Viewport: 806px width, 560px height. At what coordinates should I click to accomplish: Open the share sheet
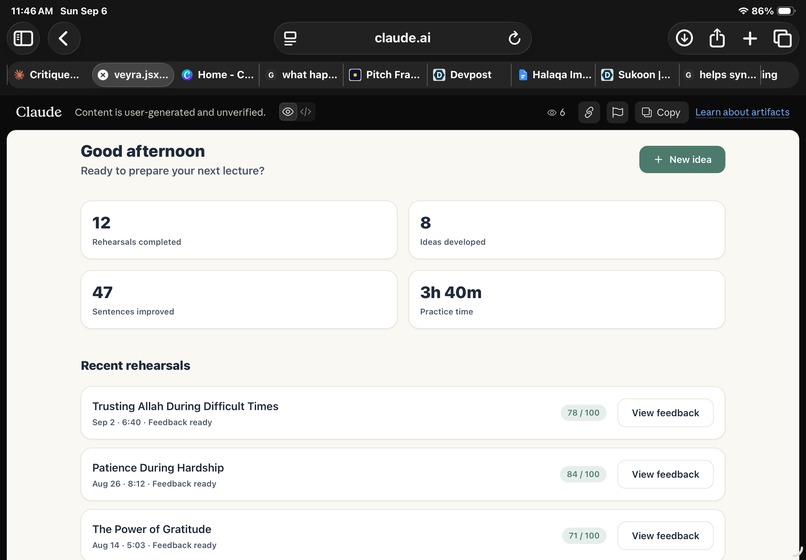pos(717,39)
